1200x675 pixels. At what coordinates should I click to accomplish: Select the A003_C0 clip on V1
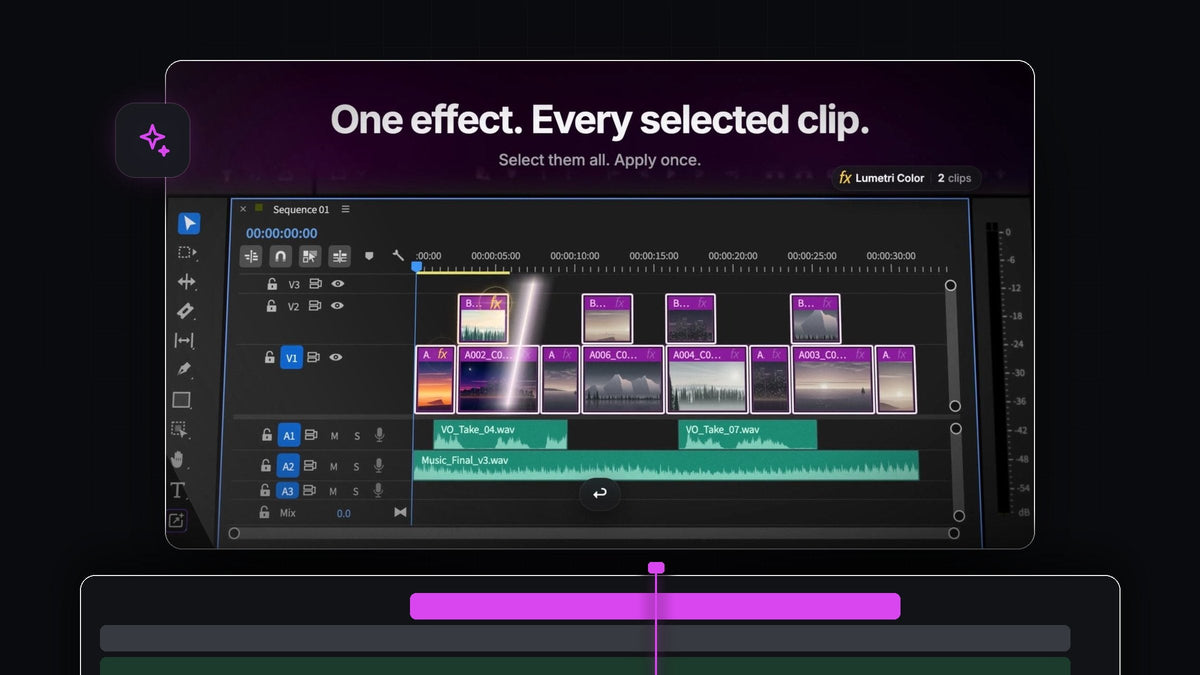coord(832,379)
